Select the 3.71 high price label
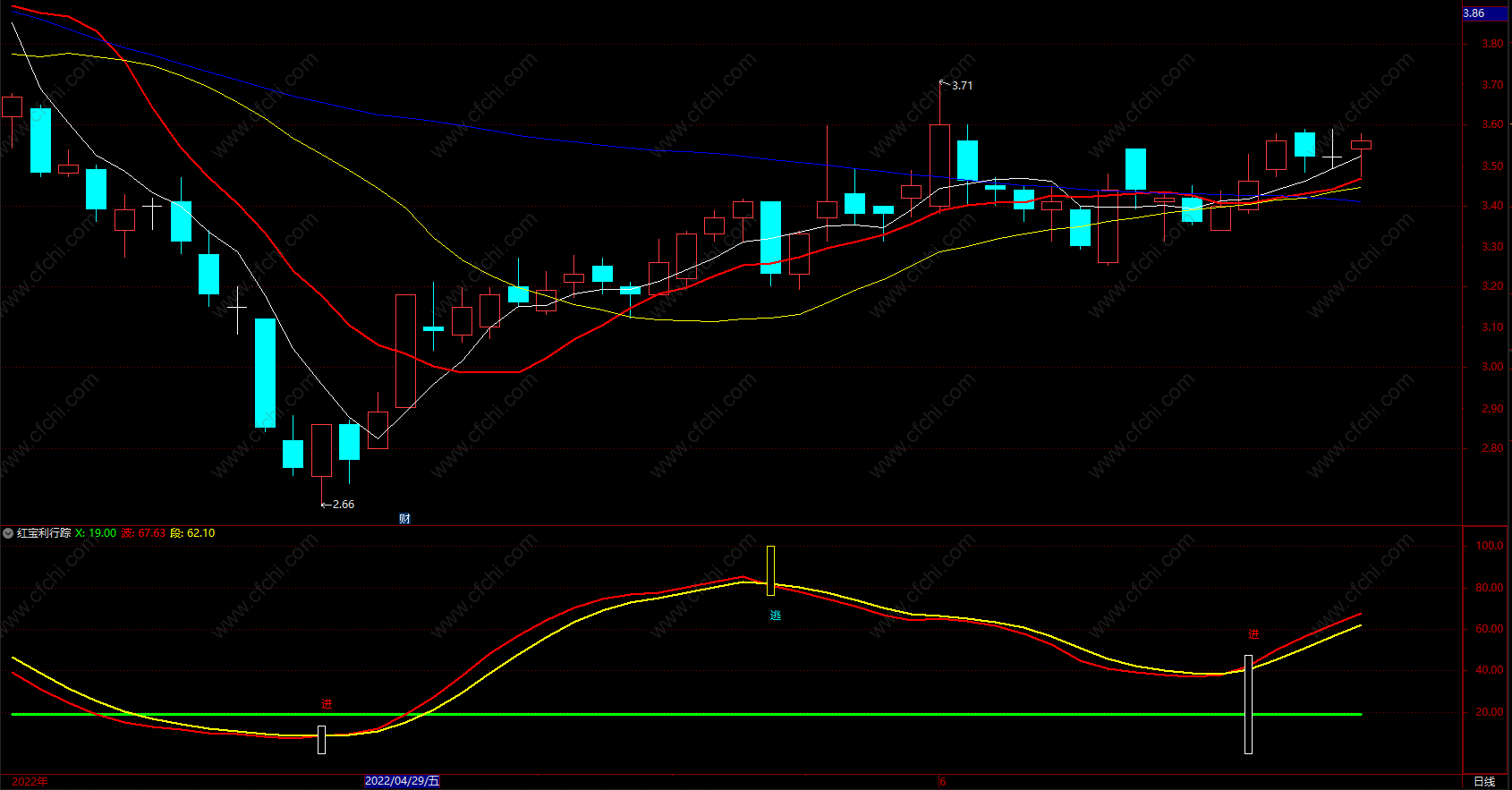1512x790 pixels. 962,86
